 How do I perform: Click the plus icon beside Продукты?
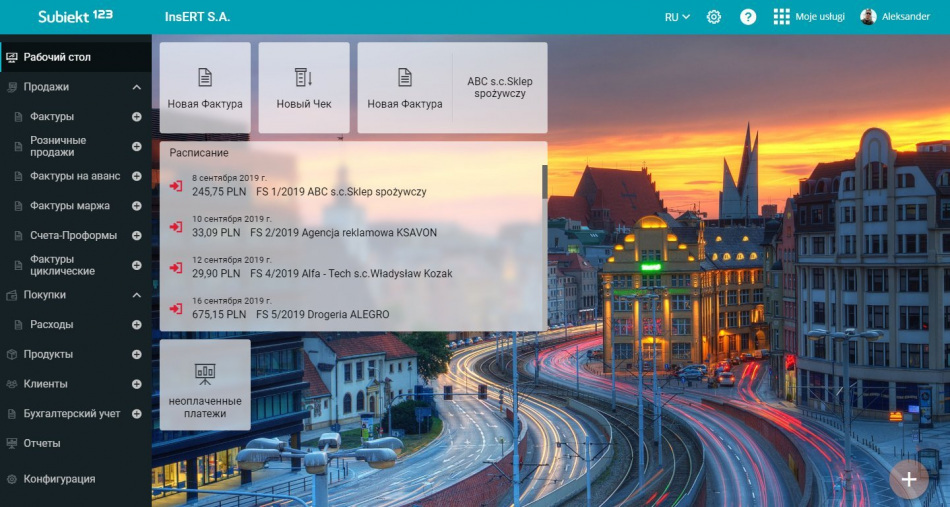137,354
